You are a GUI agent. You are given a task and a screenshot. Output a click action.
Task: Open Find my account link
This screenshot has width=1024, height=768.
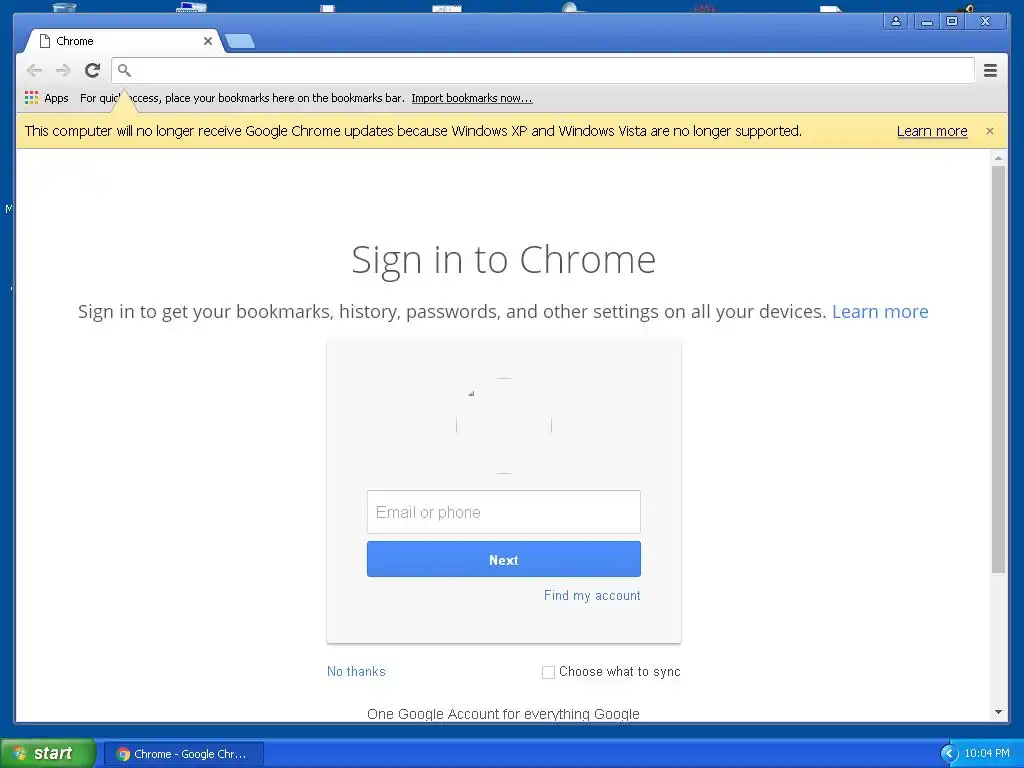coord(592,595)
